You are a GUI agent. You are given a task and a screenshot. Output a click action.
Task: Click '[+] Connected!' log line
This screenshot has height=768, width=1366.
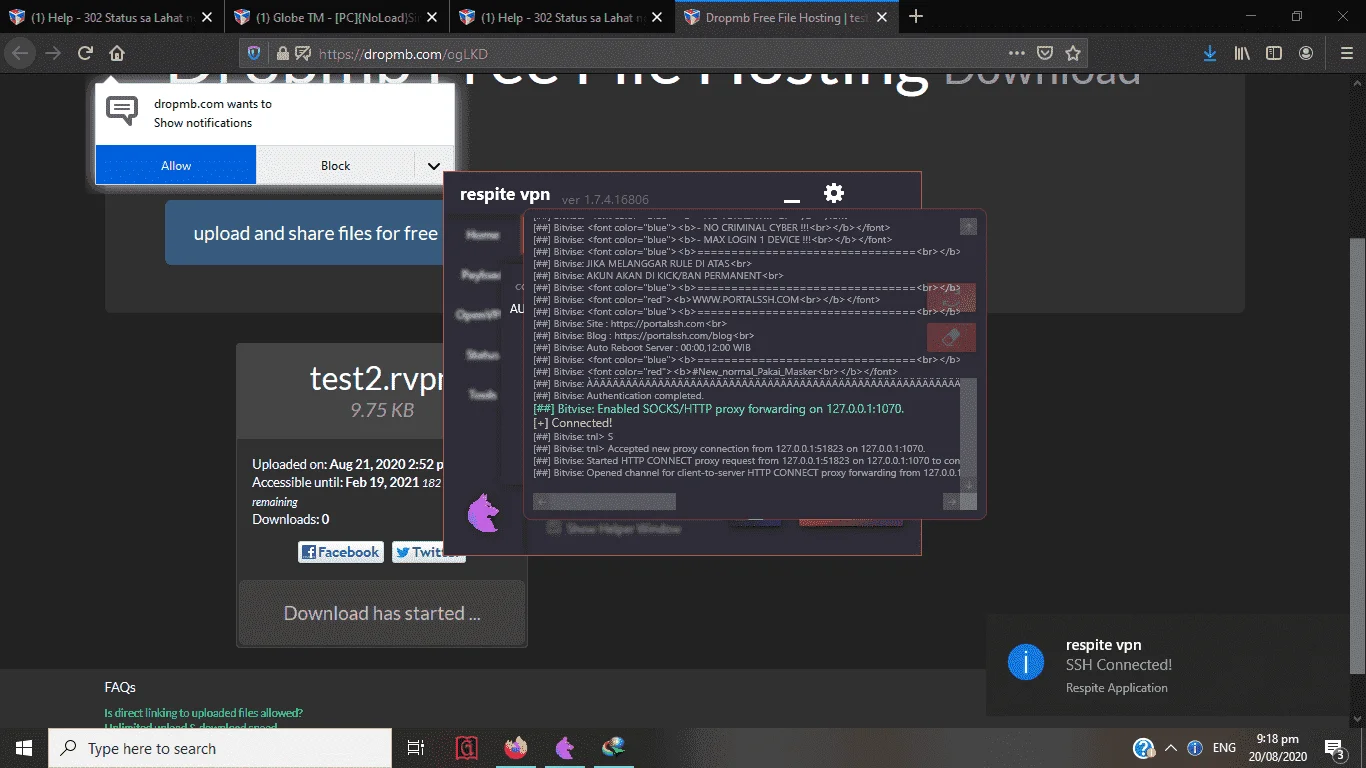(x=573, y=423)
